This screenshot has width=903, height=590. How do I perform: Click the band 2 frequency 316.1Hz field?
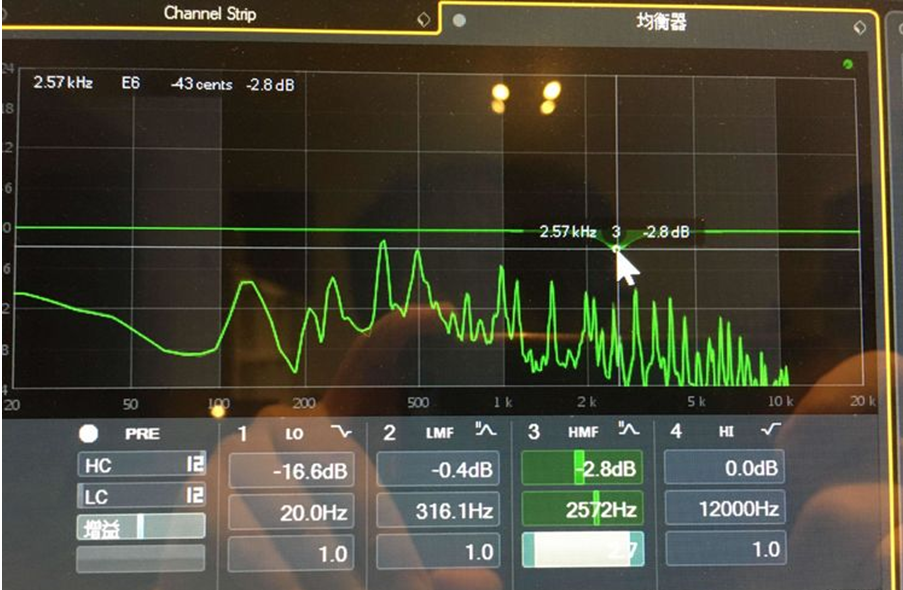tap(438, 511)
